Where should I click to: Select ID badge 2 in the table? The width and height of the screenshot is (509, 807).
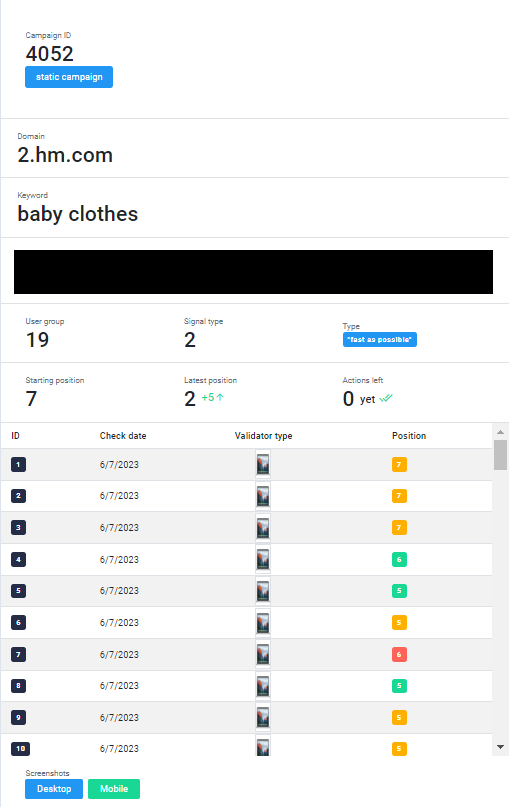[19, 496]
